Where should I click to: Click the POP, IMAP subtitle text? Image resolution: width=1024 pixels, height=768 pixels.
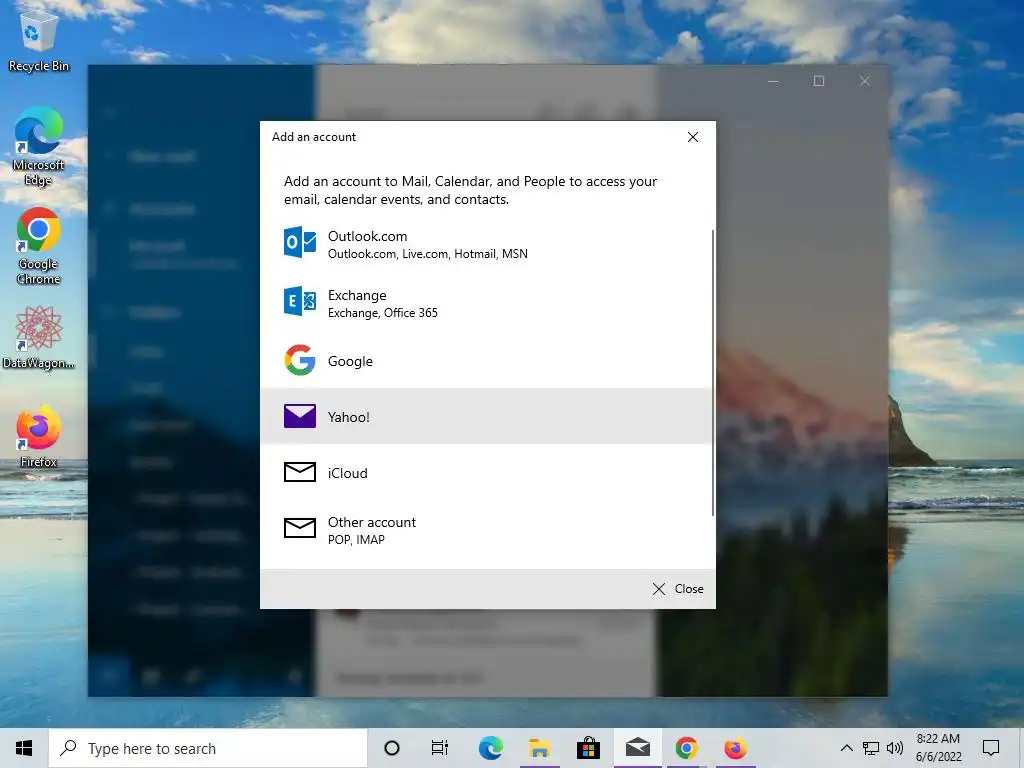click(x=356, y=540)
